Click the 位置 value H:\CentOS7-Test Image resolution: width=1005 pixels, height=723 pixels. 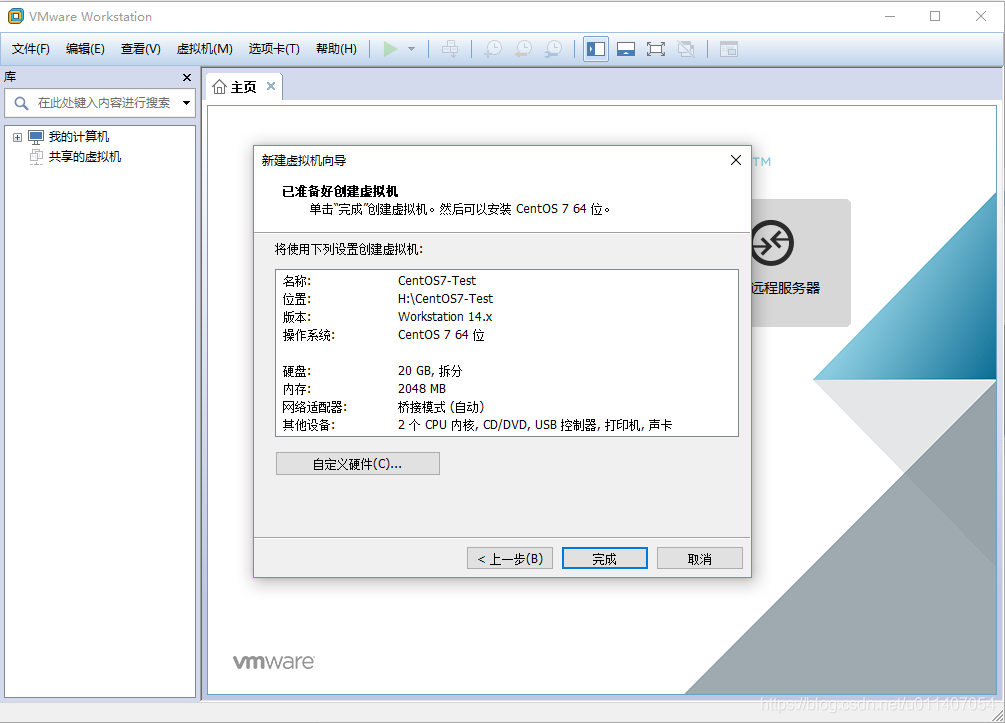(x=445, y=299)
